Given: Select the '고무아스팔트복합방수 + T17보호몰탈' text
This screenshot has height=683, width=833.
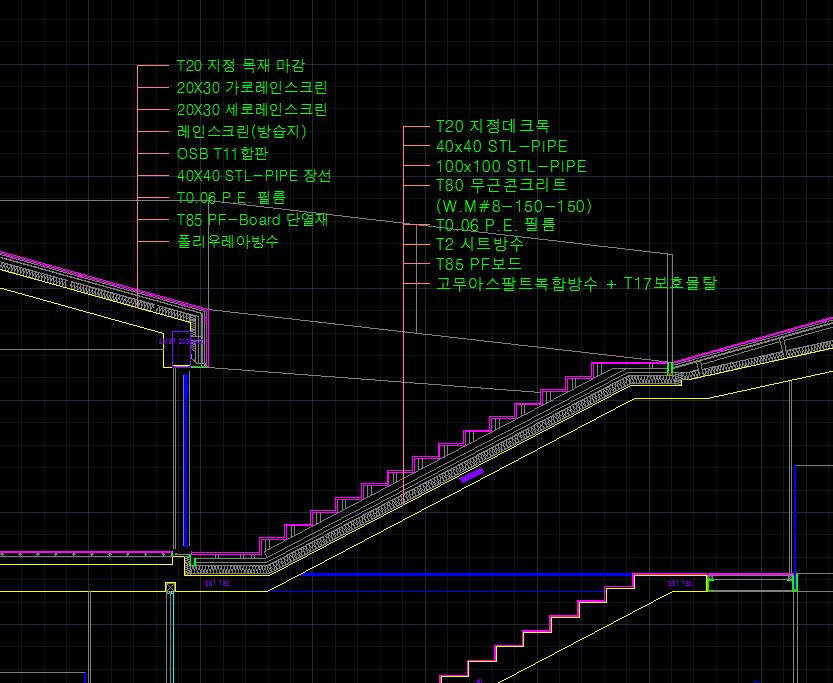Looking at the screenshot, I should [576, 284].
